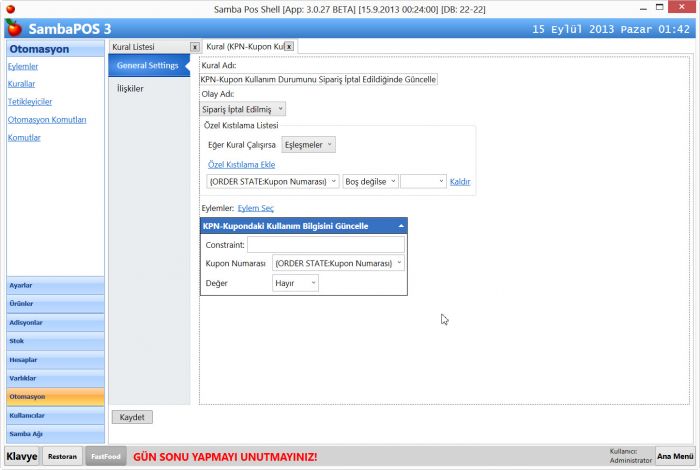Close the Kural (KPN-Kupon) tab

[x=289, y=47]
